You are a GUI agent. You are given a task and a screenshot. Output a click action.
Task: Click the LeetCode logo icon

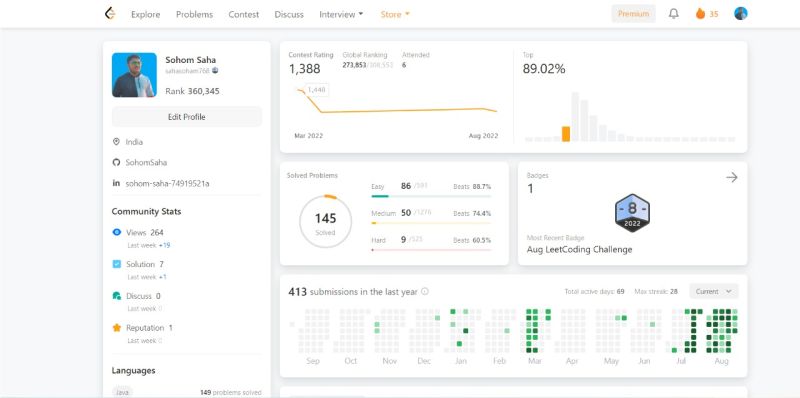(109, 14)
